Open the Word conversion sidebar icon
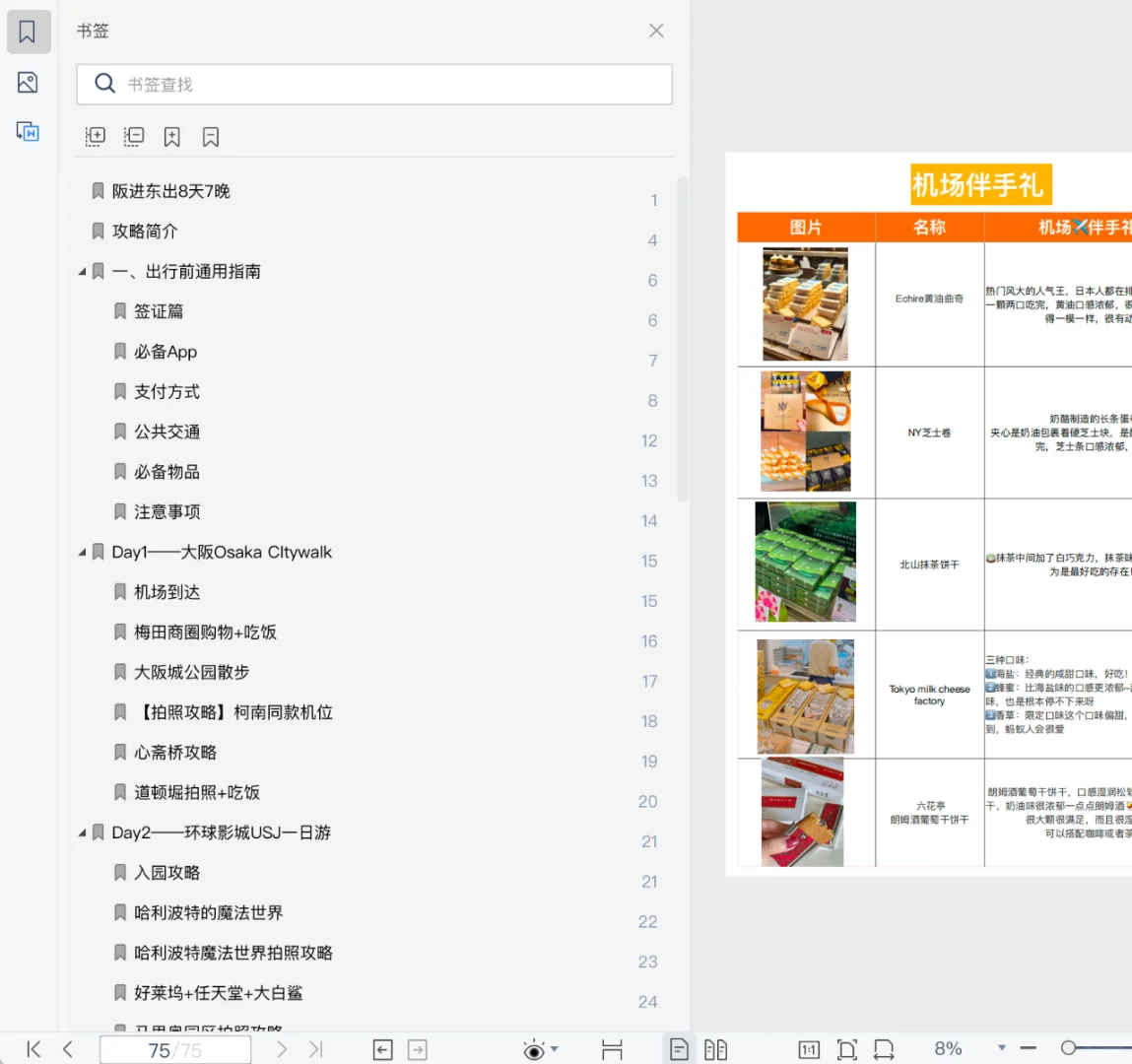 click(28, 131)
